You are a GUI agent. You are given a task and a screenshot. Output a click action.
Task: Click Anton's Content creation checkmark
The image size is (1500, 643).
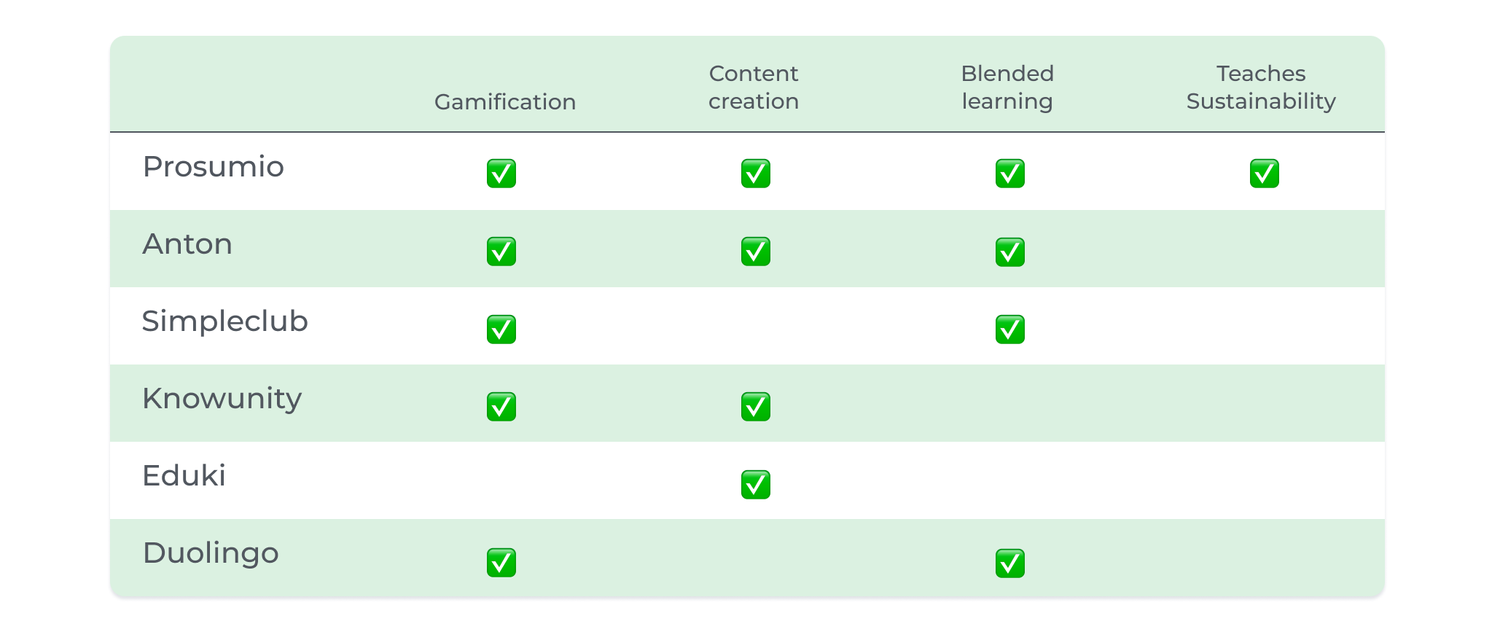pyautogui.click(x=755, y=251)
